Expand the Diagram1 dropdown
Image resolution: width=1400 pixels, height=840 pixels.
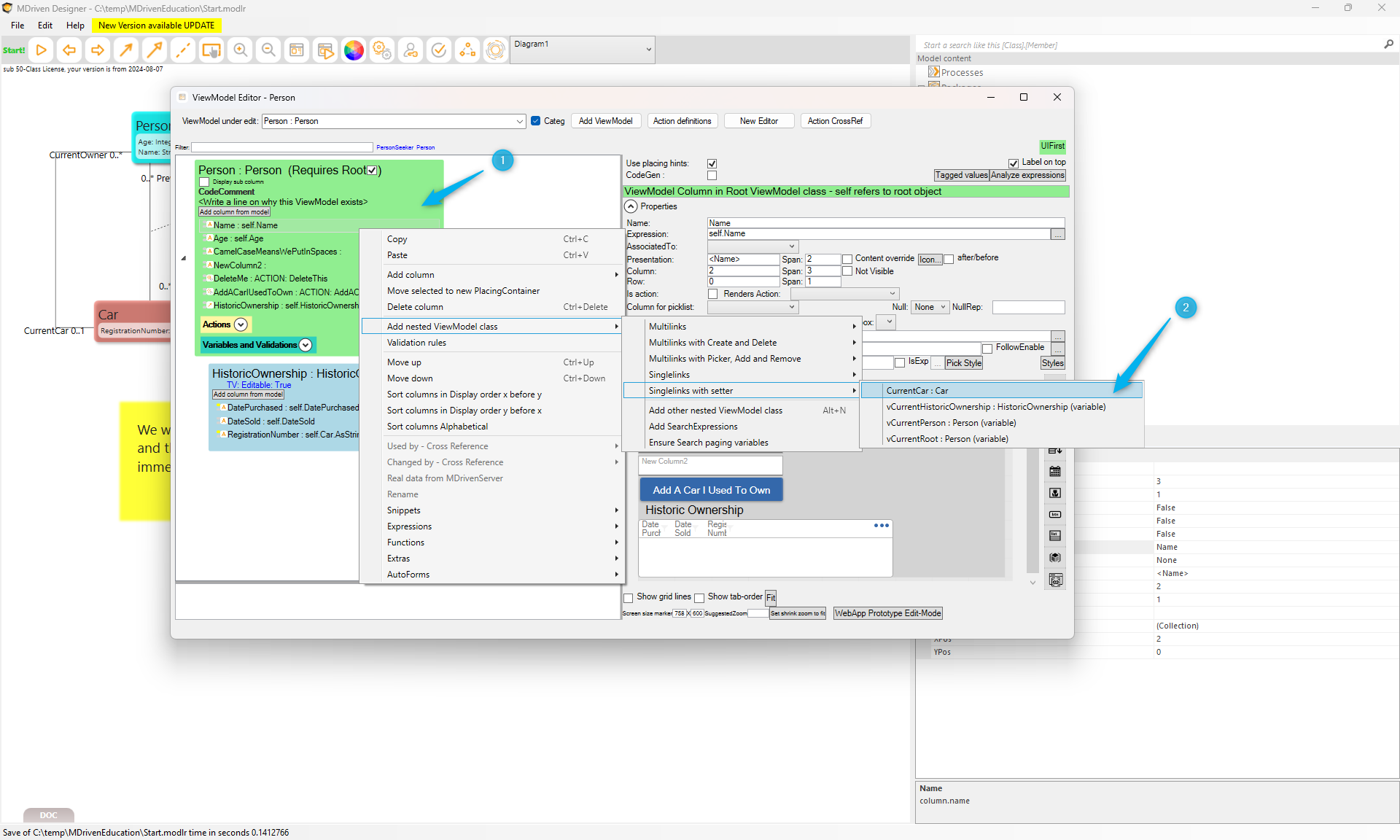pos(648,50)
